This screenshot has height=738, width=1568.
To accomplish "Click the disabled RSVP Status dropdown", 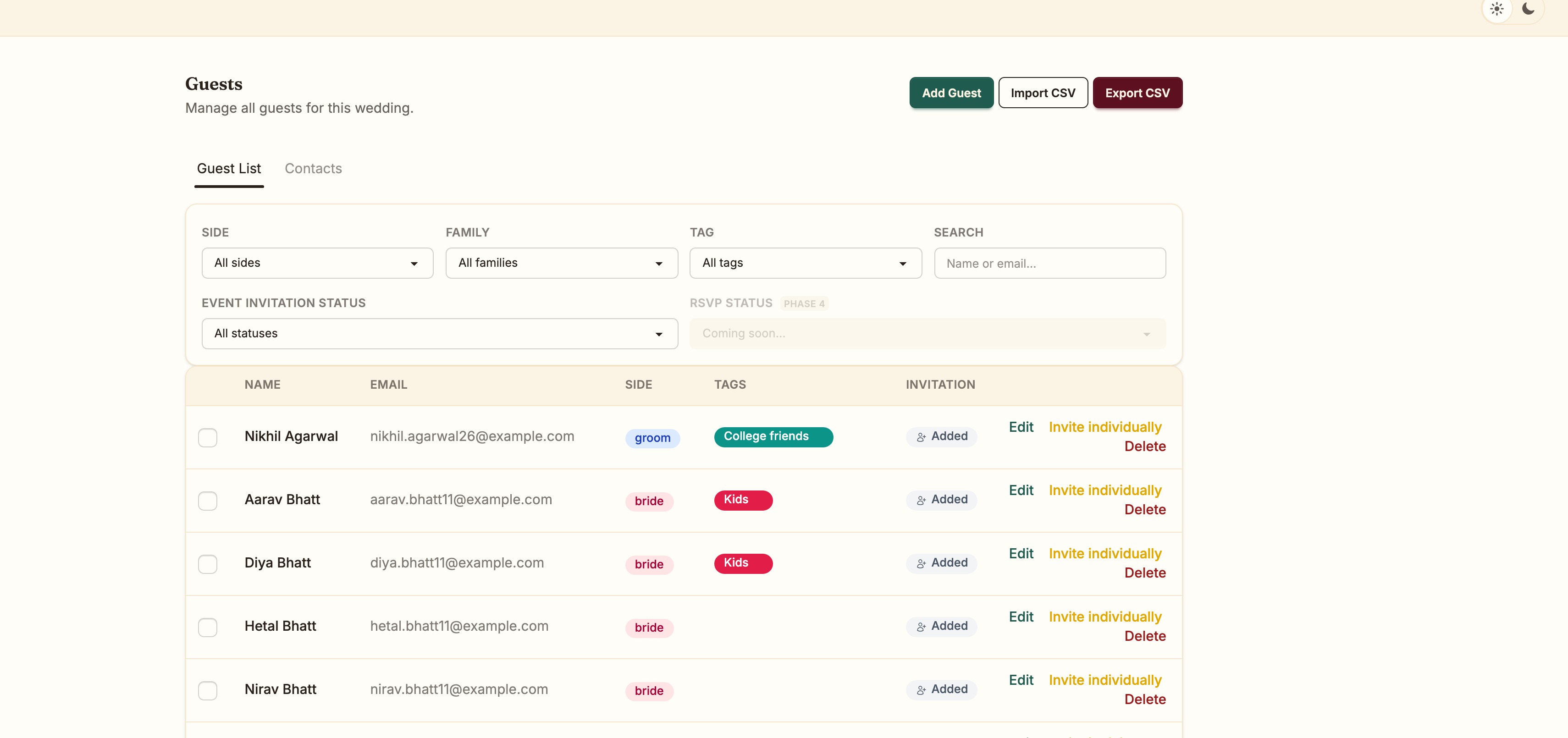I will [x=928, y=333].
